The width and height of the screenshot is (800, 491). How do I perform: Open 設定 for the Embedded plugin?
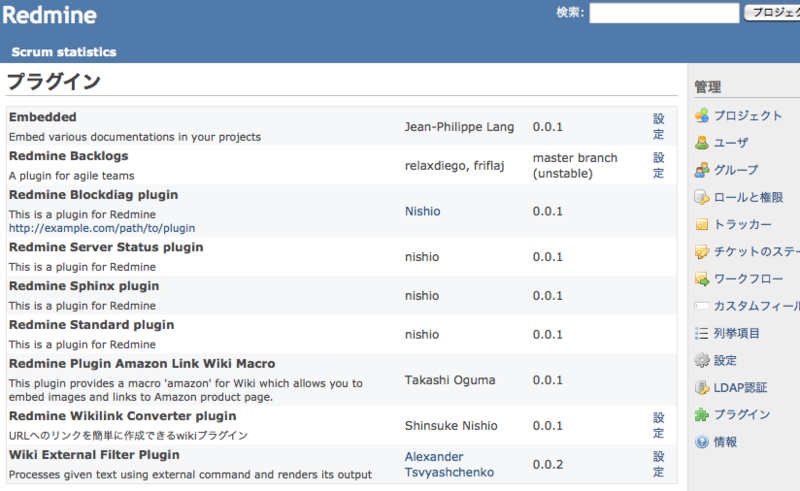(x=658, y=126)
